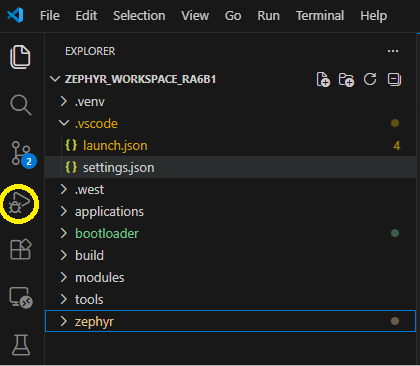Open the Edit menu
420x366 pixels.
pyautogui.click(x=86, y=16)
